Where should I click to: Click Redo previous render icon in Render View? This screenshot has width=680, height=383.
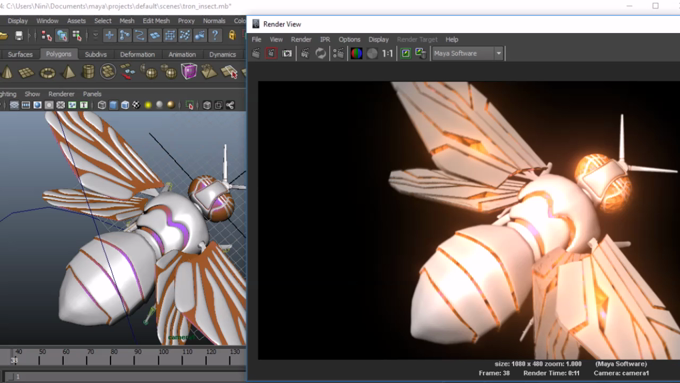[x=256, y=53]
